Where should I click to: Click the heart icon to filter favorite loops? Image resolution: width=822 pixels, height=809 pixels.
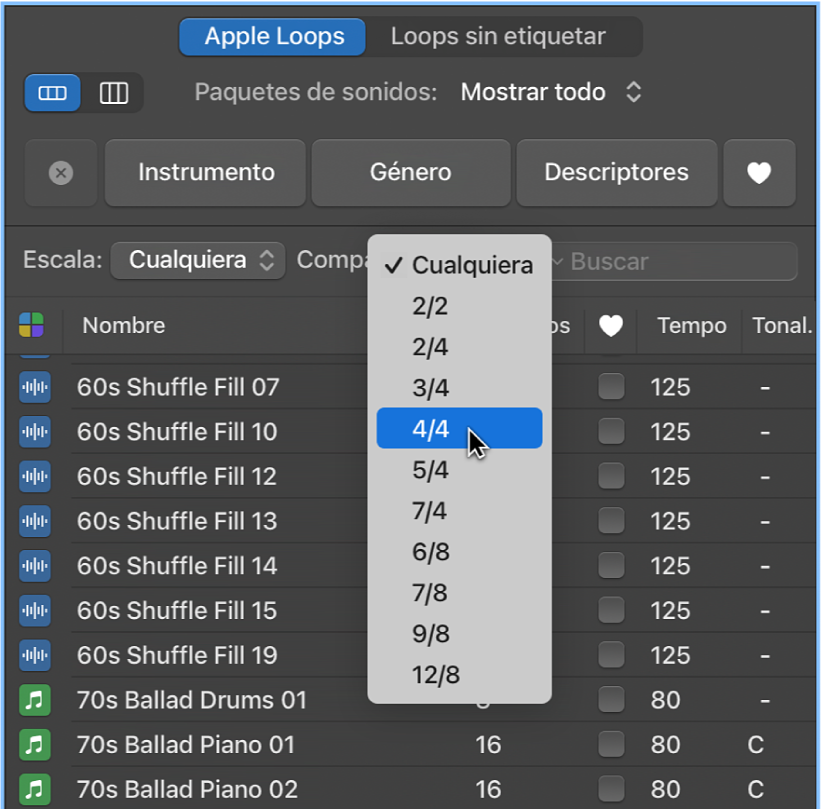click(x=759, y=172)
